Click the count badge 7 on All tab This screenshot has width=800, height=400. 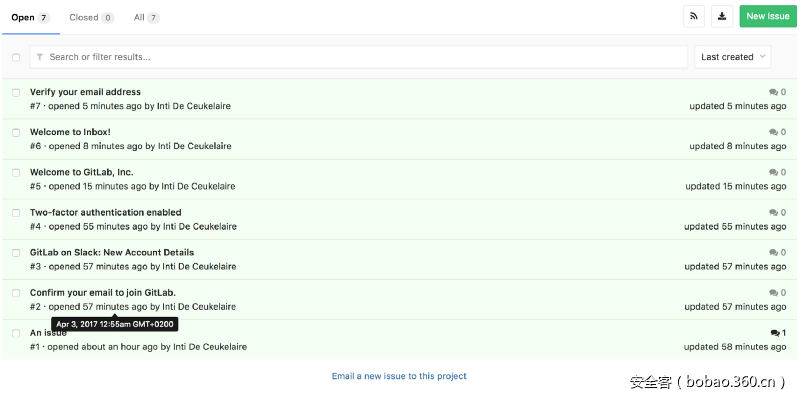tap(153, 18)
